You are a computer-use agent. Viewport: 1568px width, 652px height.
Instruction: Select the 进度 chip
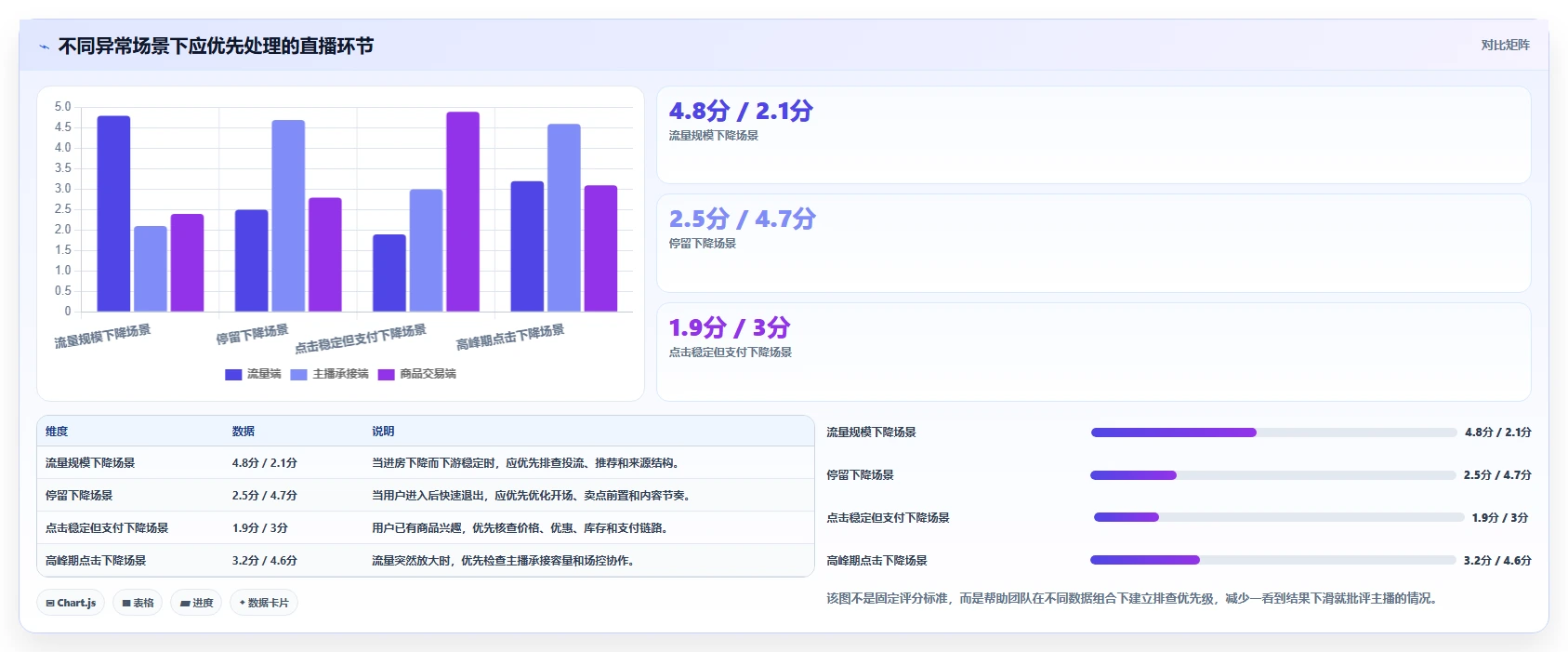(196, 603)
